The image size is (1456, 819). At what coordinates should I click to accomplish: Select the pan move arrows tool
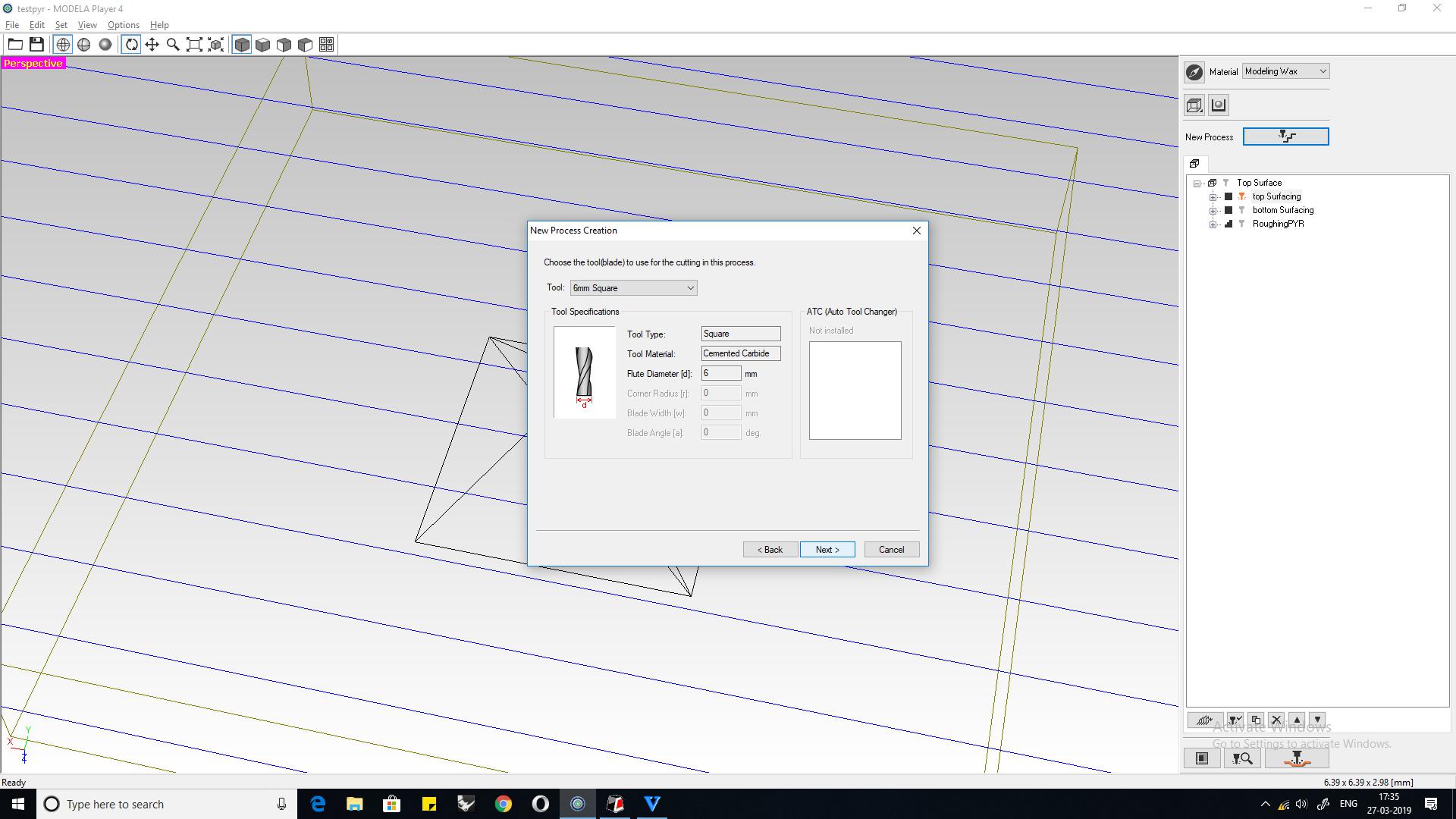[152, 45]
